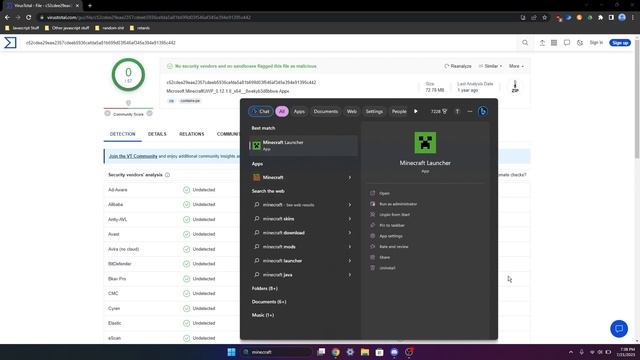Click the Chat button in search panel

[x=260, y=111]
